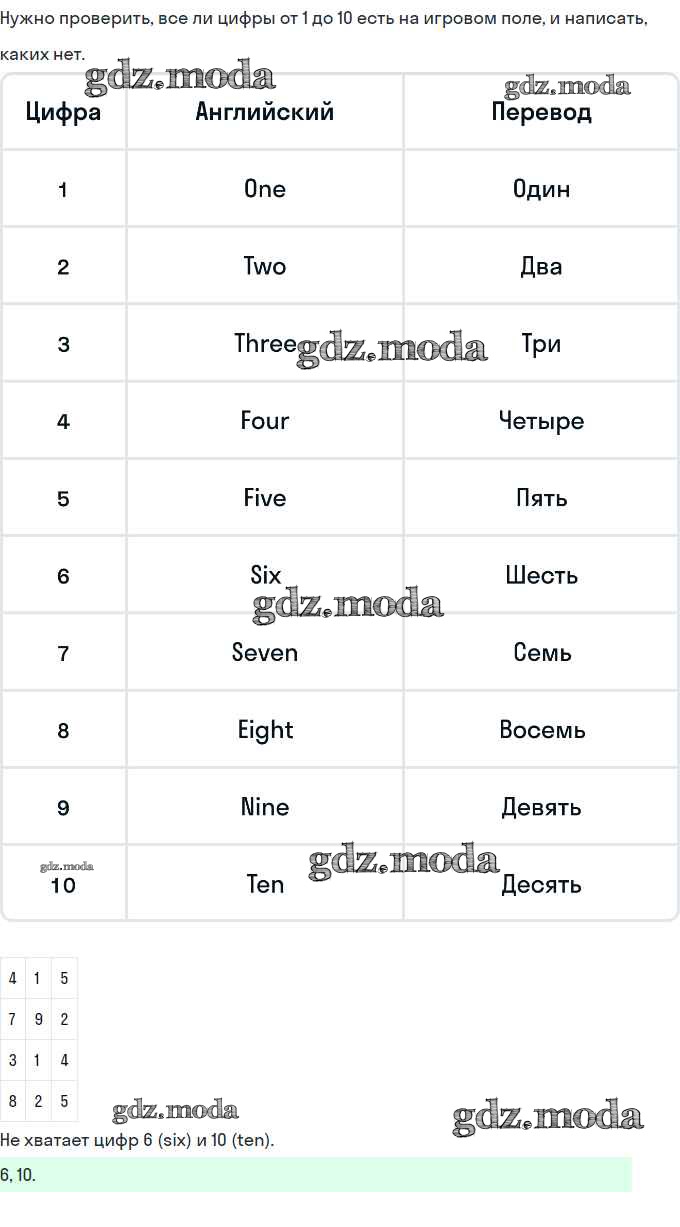
Task: Click the 'Перевод' column header
Action: coord(541,111)
